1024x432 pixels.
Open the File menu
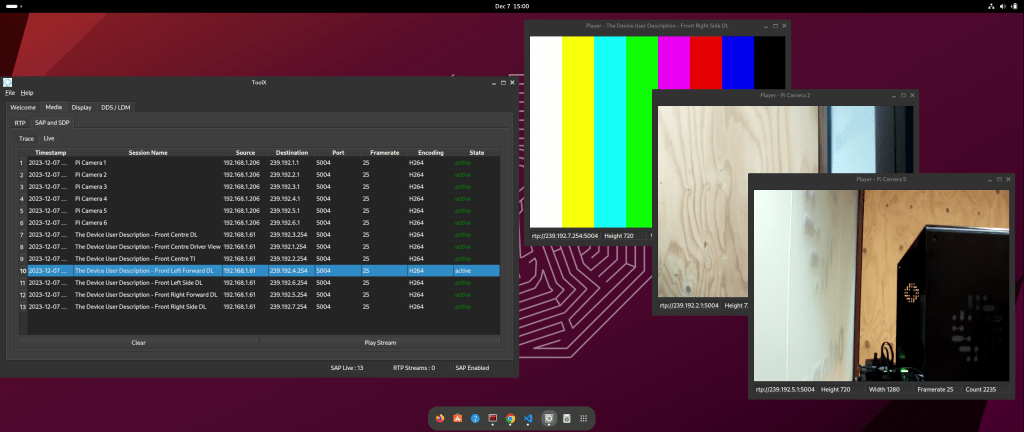point(10,93)
